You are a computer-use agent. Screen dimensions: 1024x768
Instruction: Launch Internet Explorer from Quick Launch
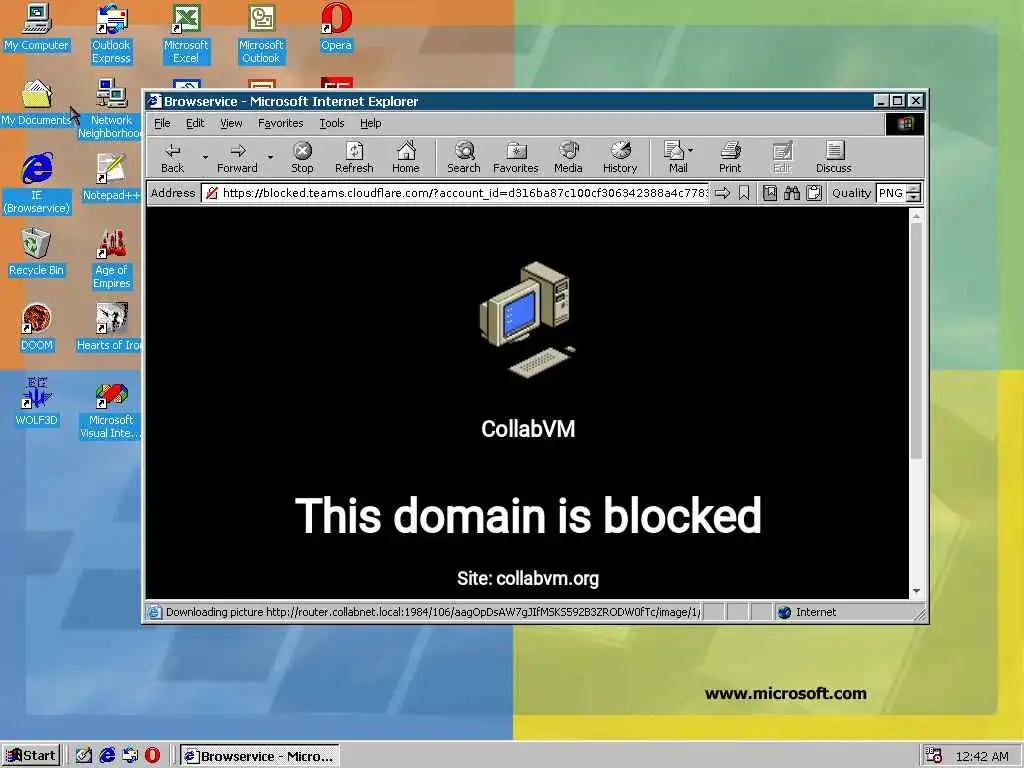pyautogui.click(x=107, y=756)
